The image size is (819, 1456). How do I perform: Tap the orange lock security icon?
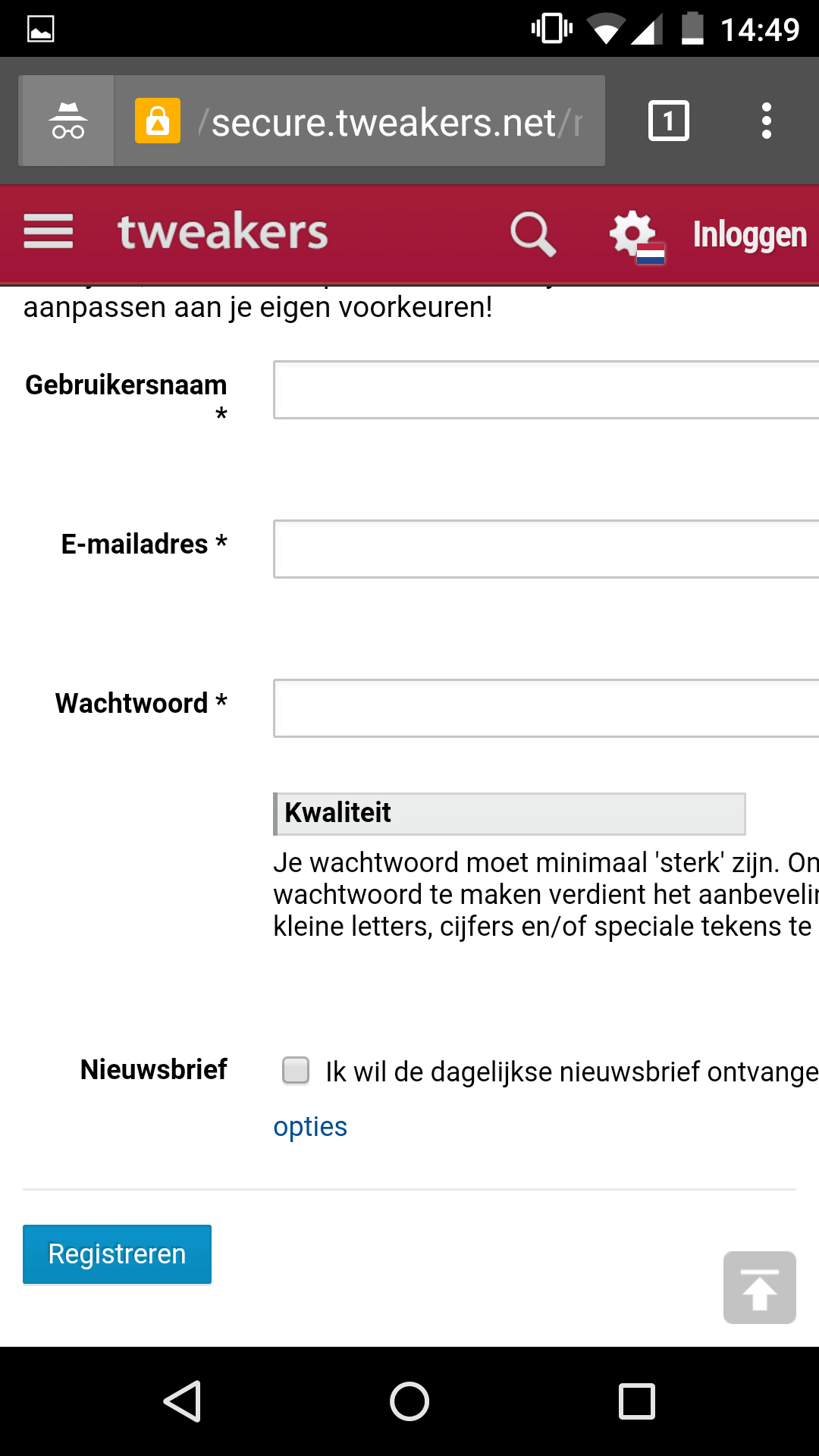(x=158, y=121)
